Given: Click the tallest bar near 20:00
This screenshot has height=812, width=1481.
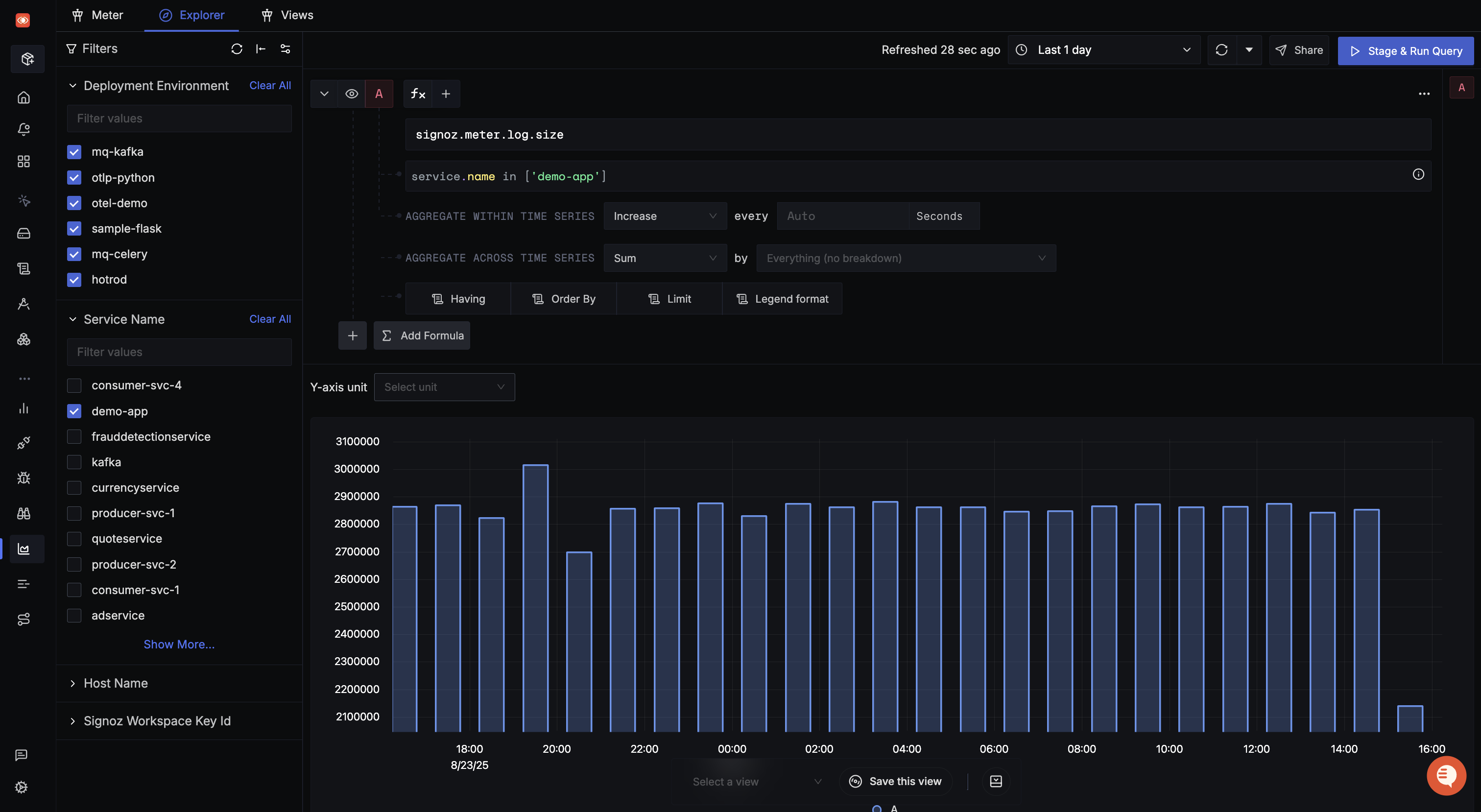Looking at the screenshot, I should click(x=535, y=598).
